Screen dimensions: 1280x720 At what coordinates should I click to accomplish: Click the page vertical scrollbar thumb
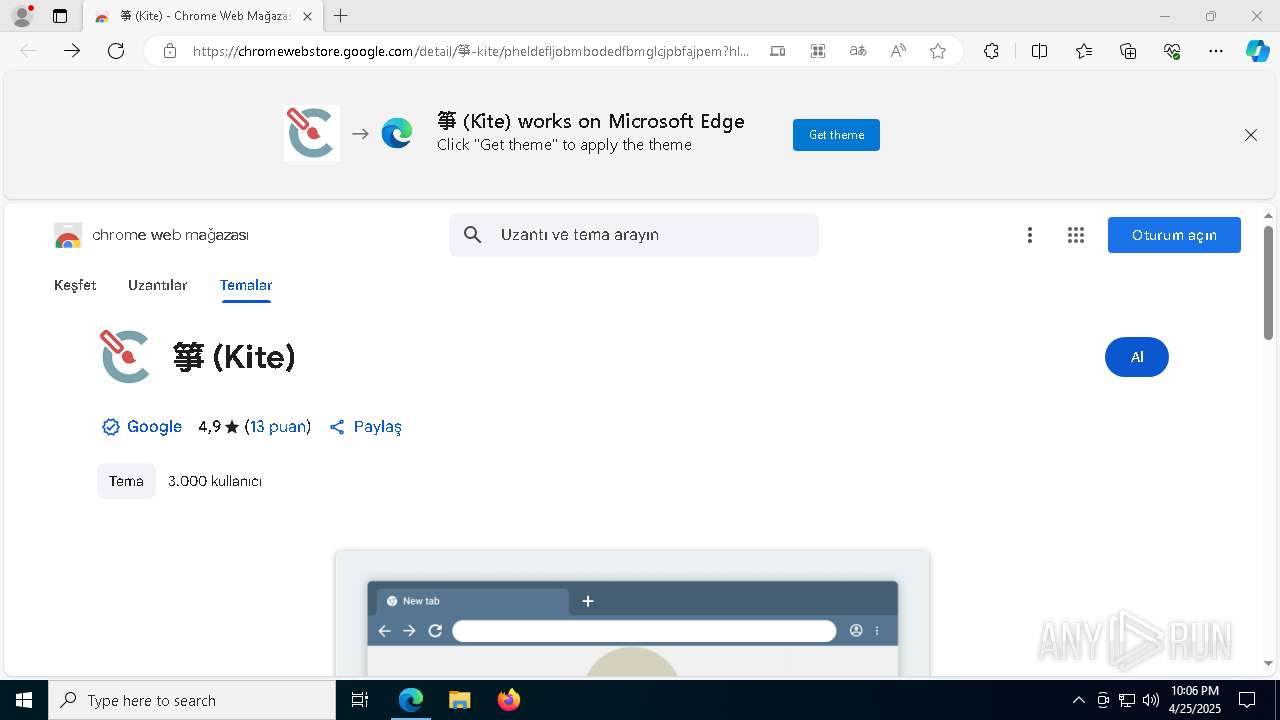(x=1268, y=282)
